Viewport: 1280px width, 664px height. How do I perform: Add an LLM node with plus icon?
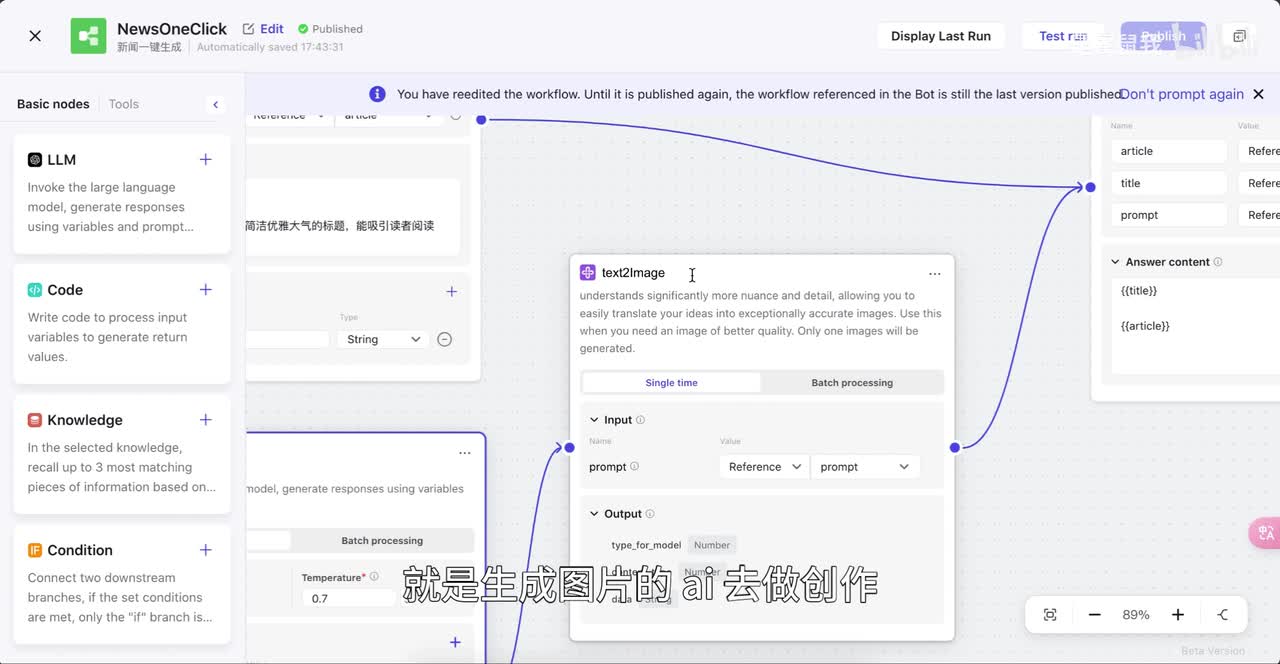point(205,160)
